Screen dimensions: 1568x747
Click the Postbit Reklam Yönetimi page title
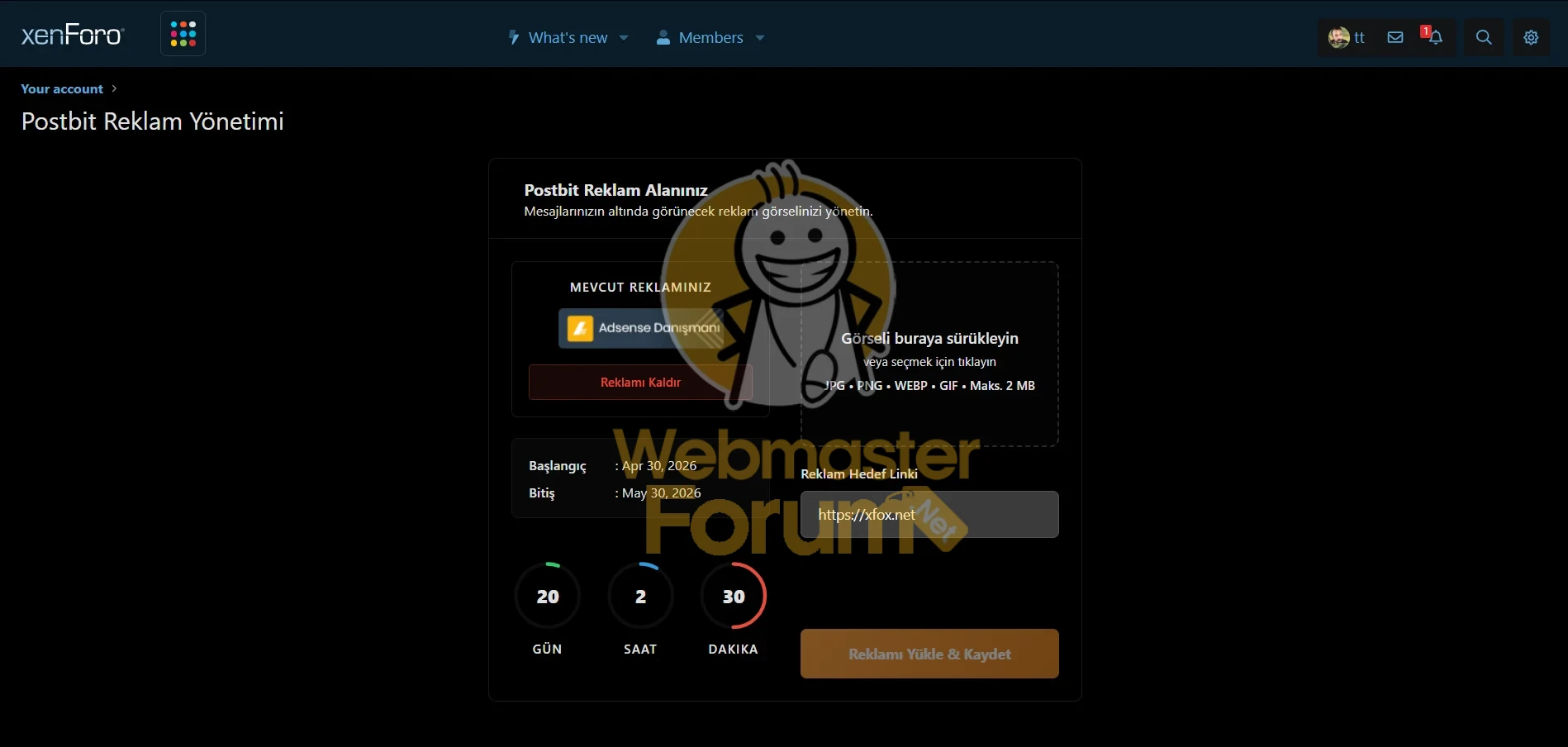pos(153,121)
